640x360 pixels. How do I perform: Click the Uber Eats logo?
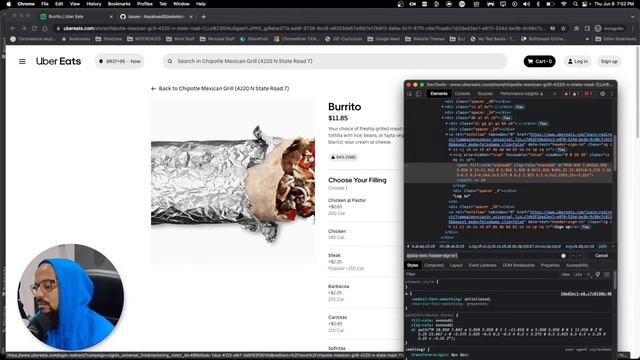58,61
